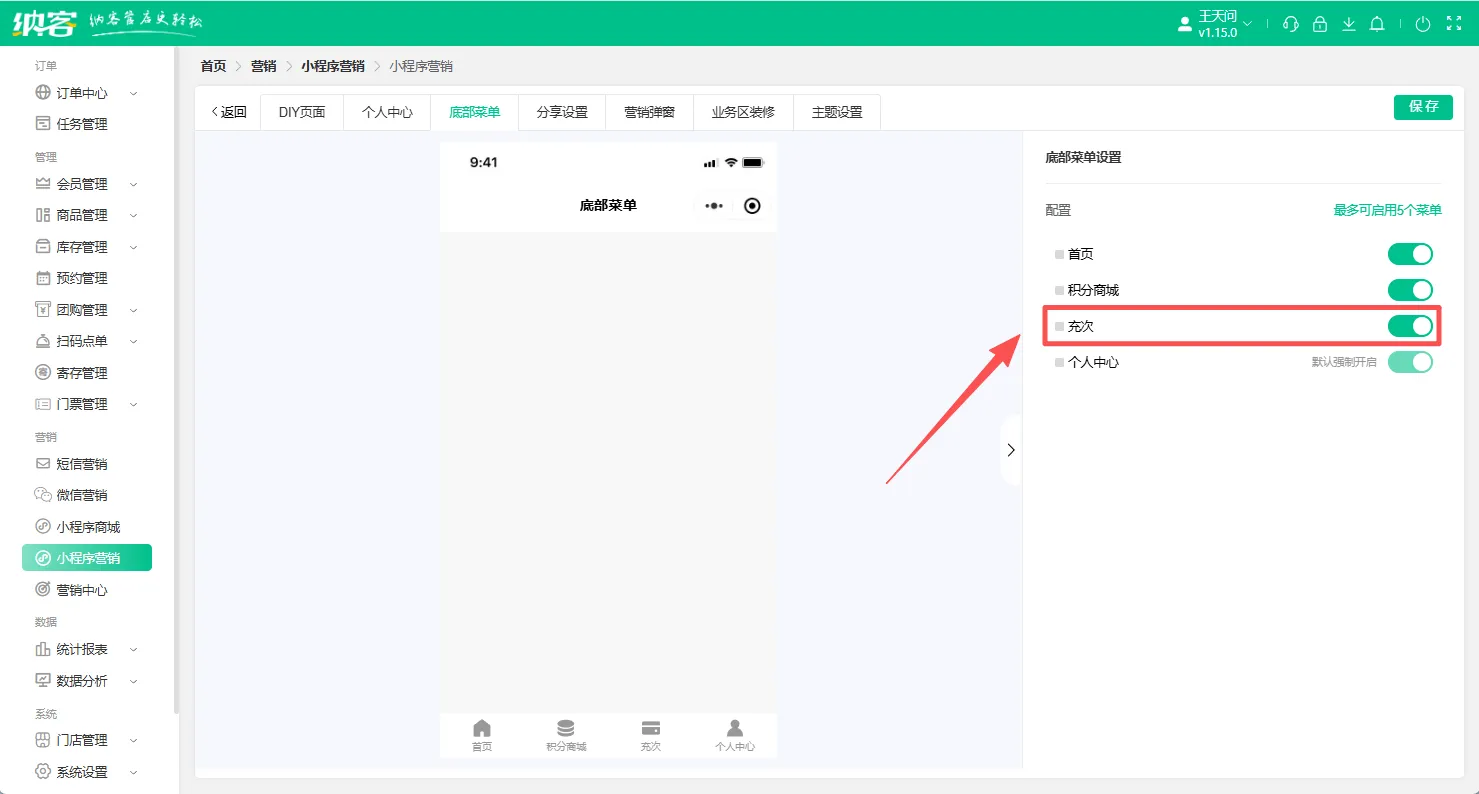Turn off the 积分商城 toggle
The height and width of the screenshot is (794, 1479).
[1409, 290]
